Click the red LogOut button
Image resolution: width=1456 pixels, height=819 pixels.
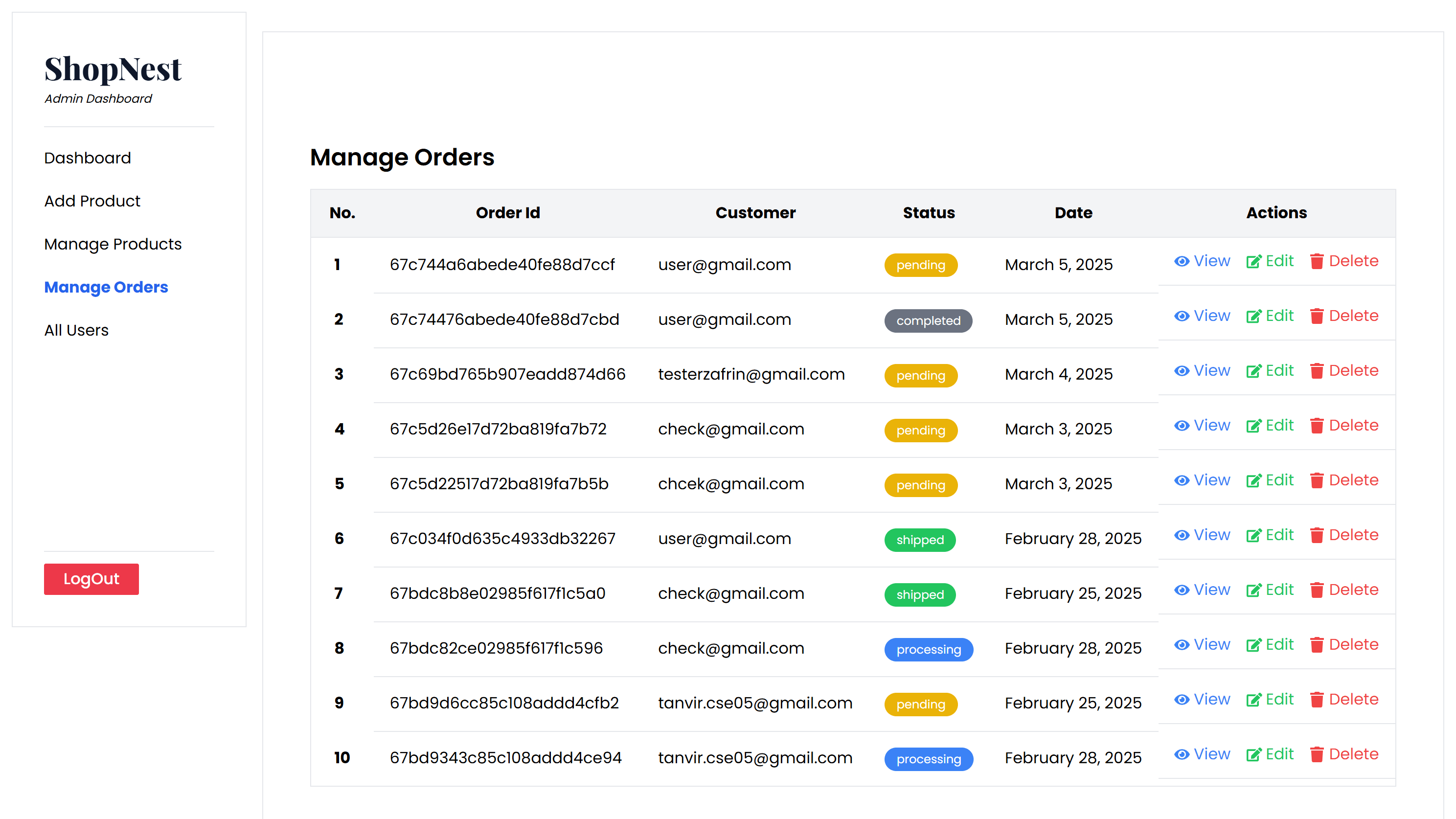91,579
